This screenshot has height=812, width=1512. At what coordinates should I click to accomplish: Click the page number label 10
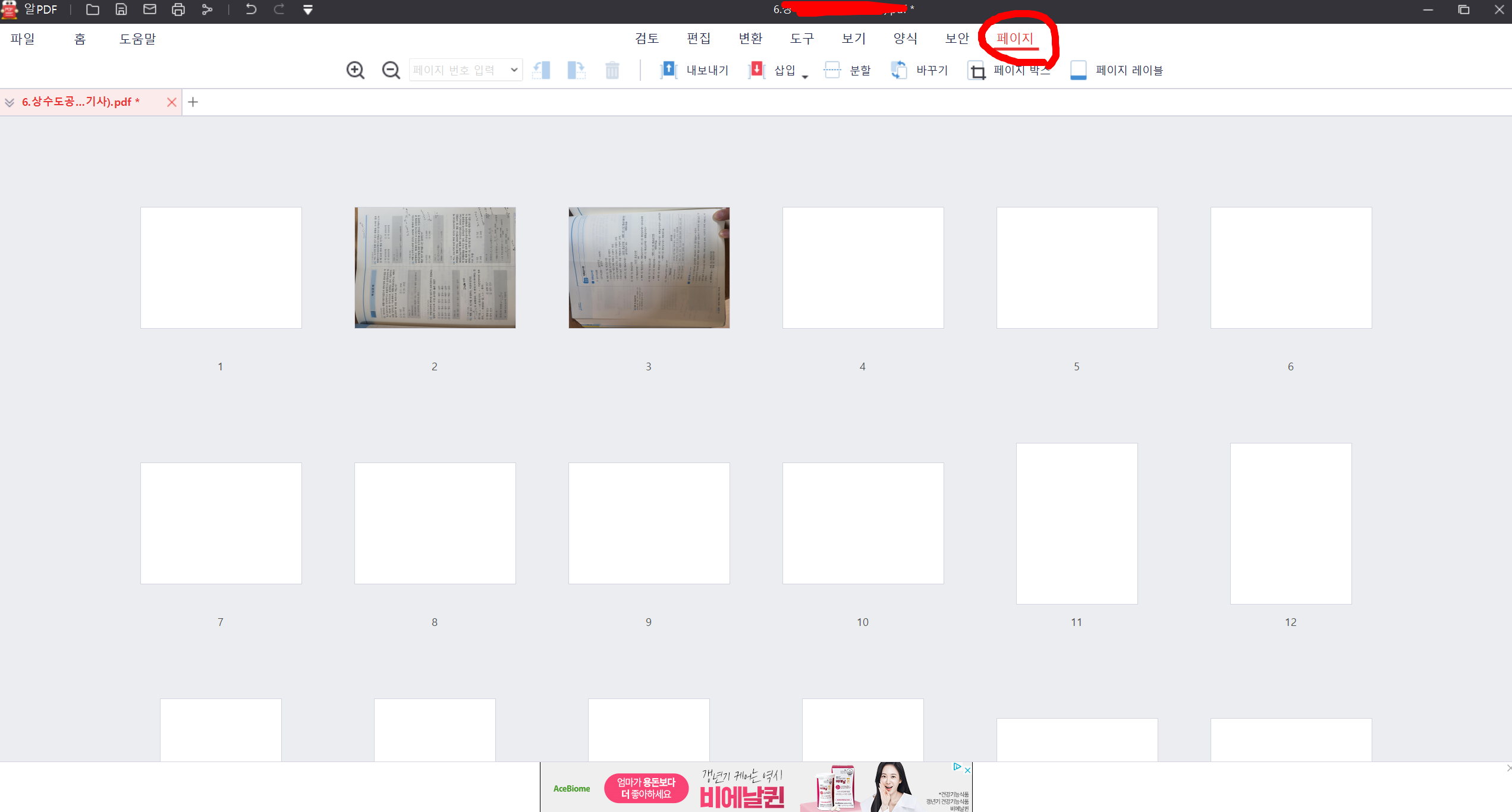pos(863,622)
